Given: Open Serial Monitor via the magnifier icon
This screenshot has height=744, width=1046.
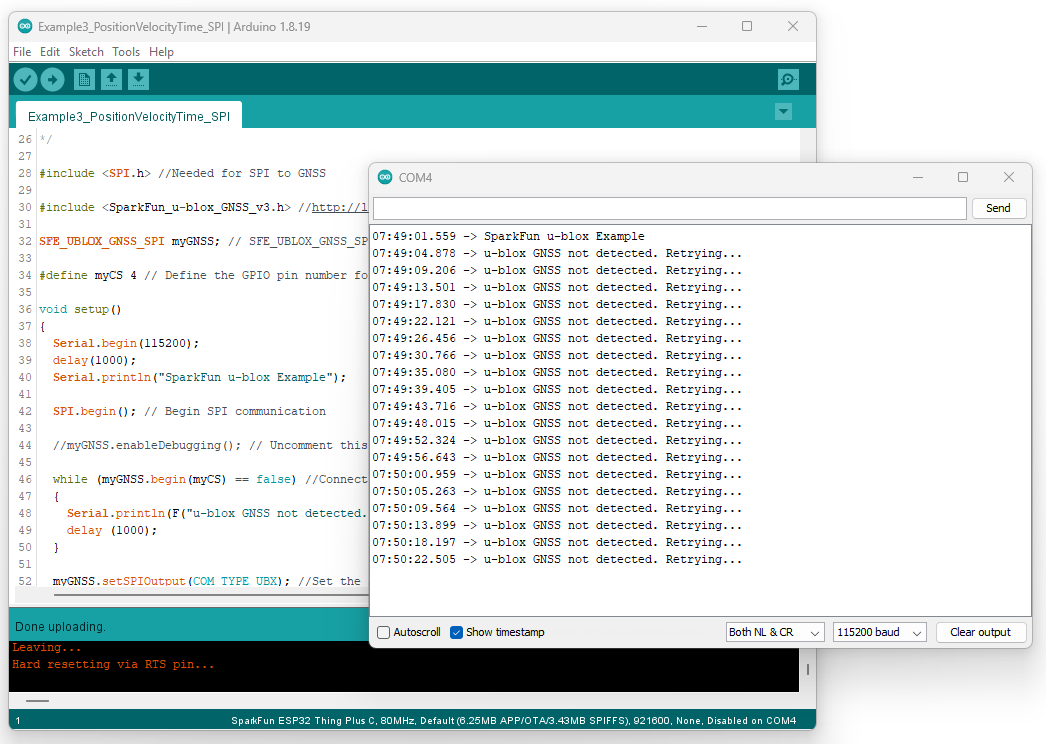Looking at the screenshot, I should click(788, 80).
